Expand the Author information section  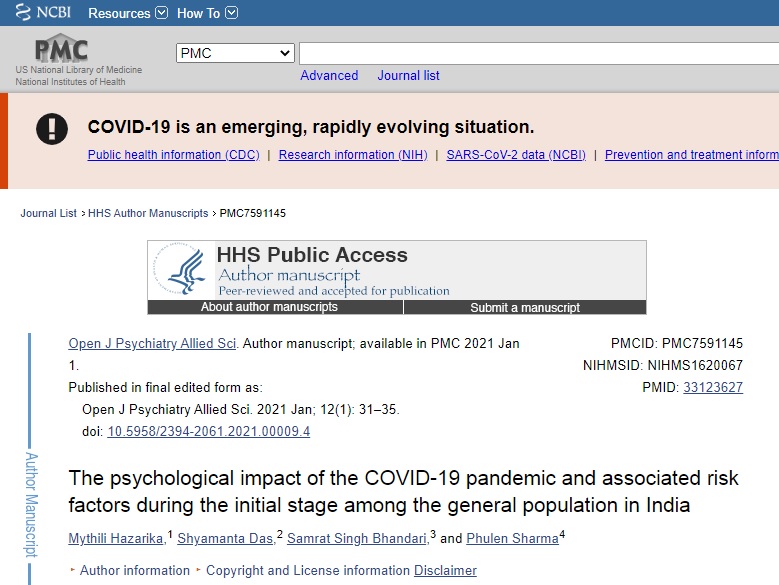click(134, 570)
